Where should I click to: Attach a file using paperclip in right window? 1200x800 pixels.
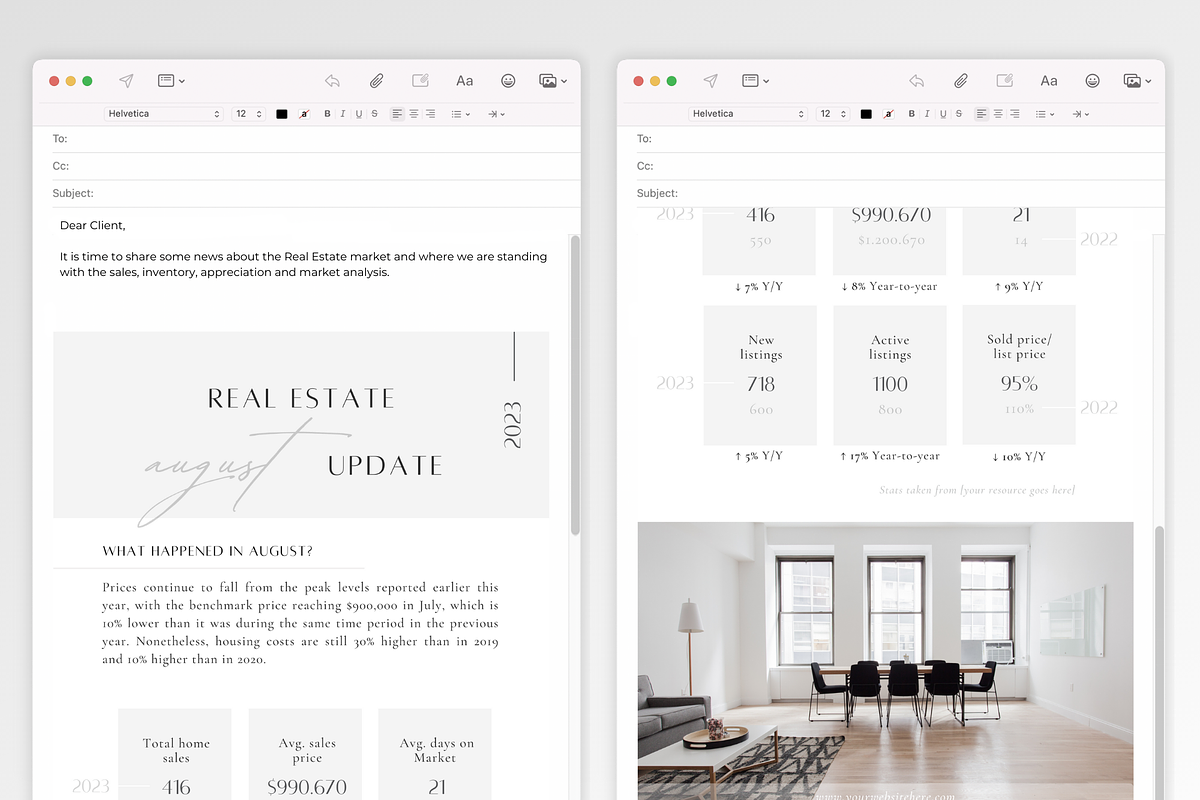961,81
